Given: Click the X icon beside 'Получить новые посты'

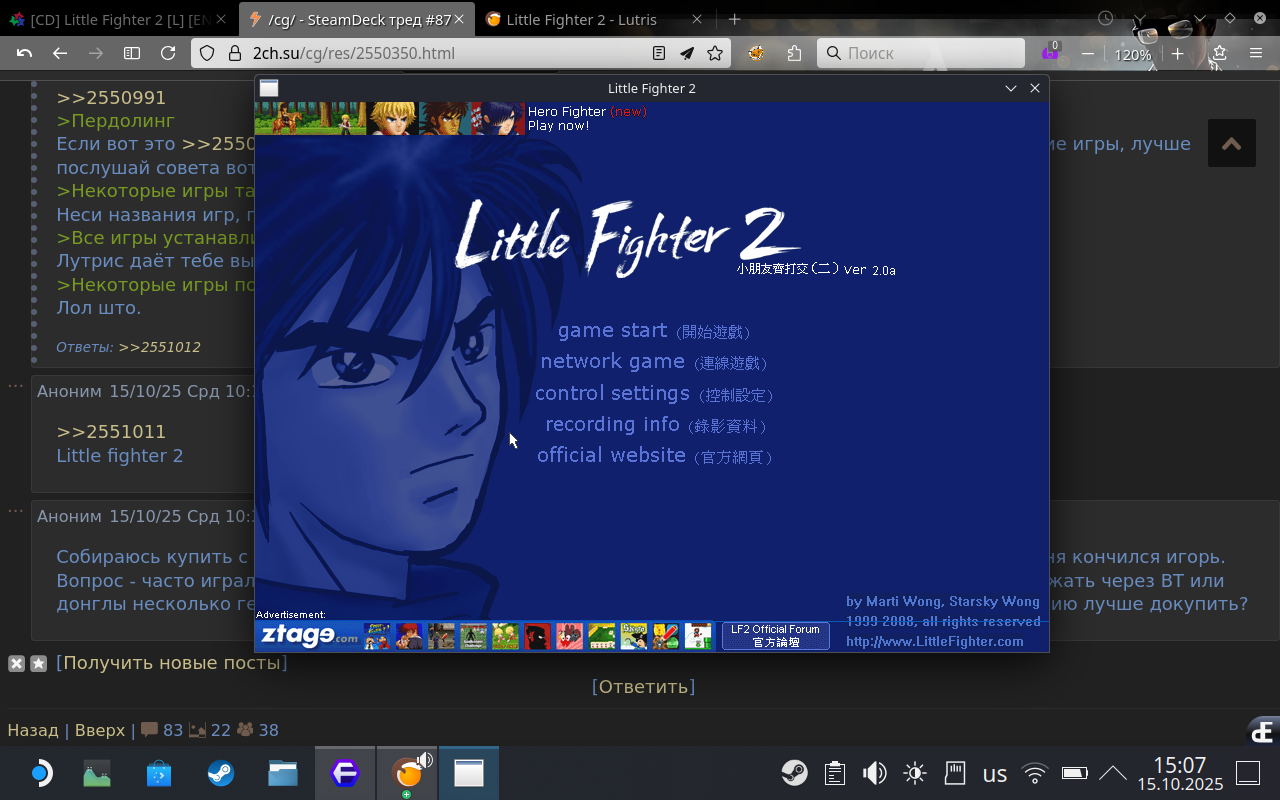Looking at the screenshot, I should pos(16,663).
